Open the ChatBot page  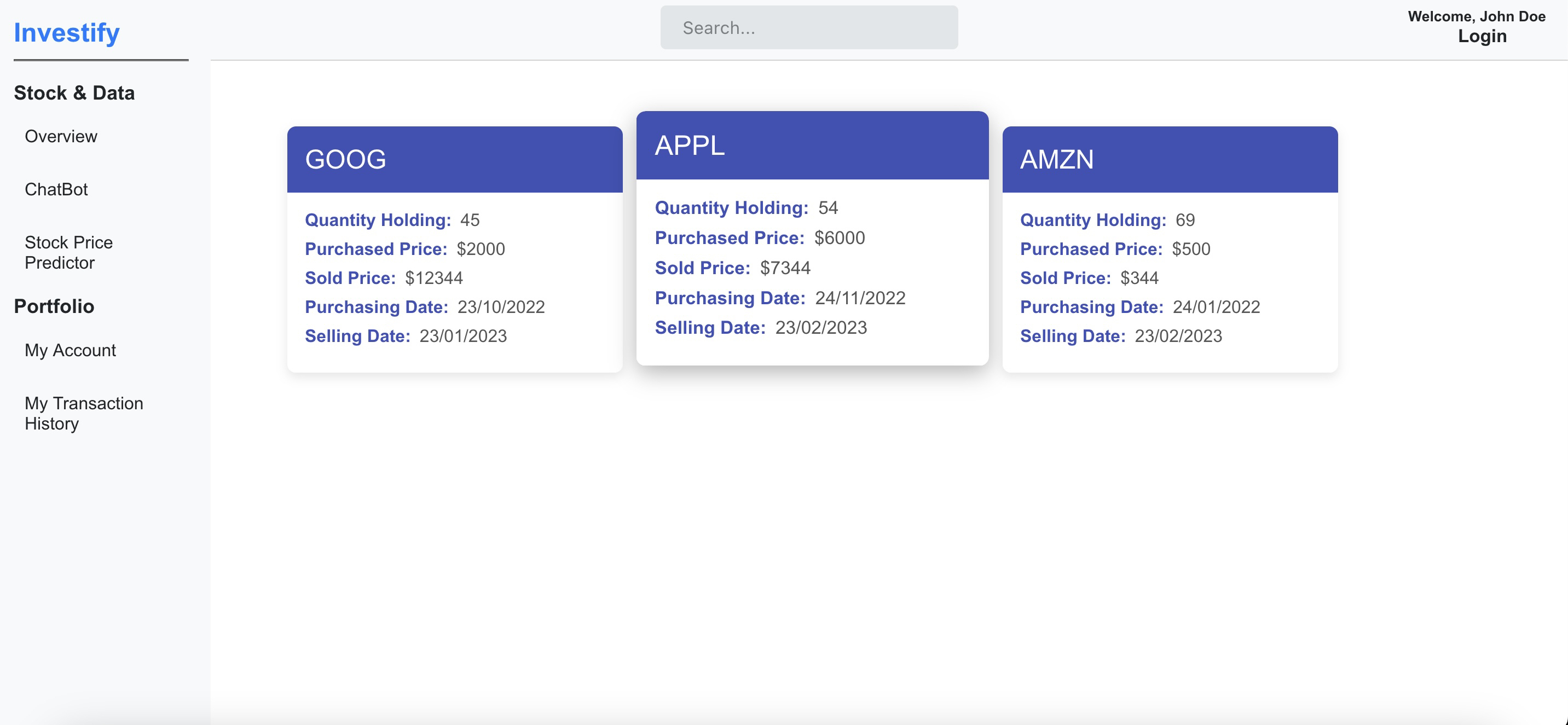56,189
